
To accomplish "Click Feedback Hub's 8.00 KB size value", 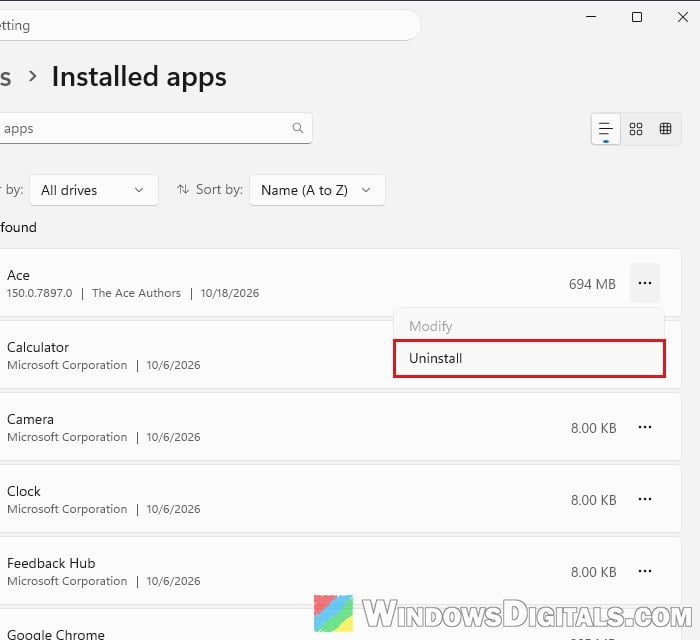I will pyautogui.click(x=593, y=572).
